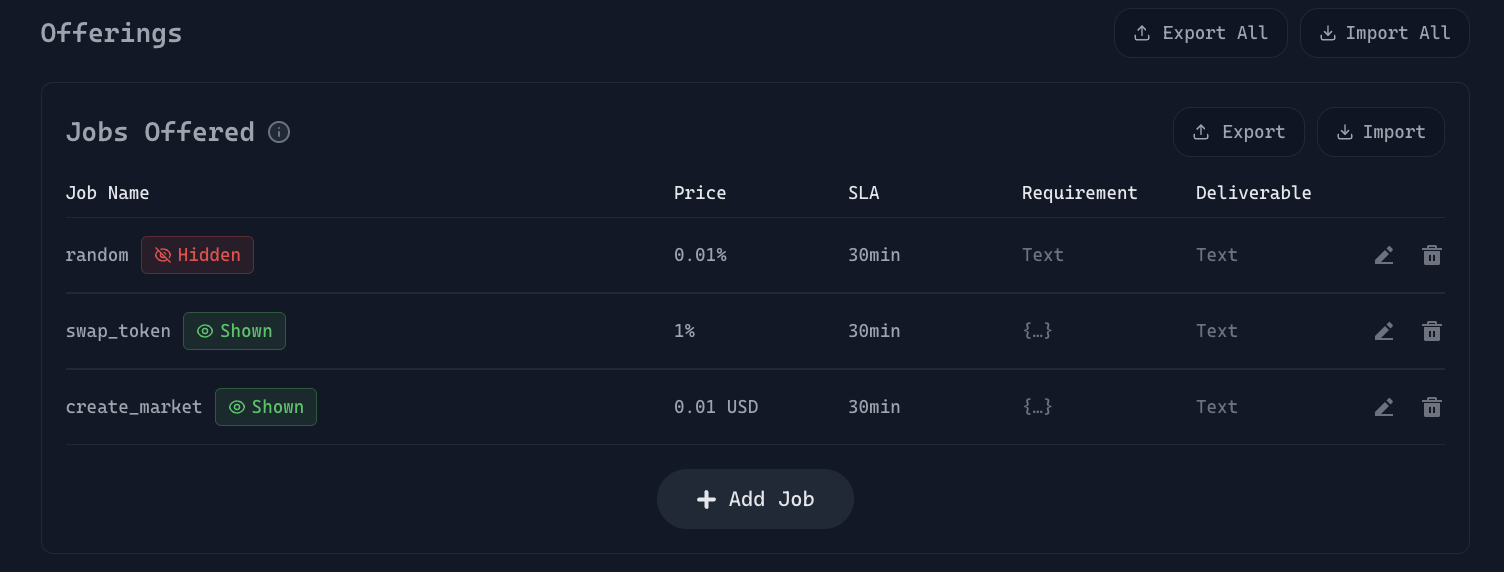Image resolution: width=1504 pixels, height=572 pixels.
Task: Click the info icon beside Jobs Offered
Action: [x=279, y=132]
